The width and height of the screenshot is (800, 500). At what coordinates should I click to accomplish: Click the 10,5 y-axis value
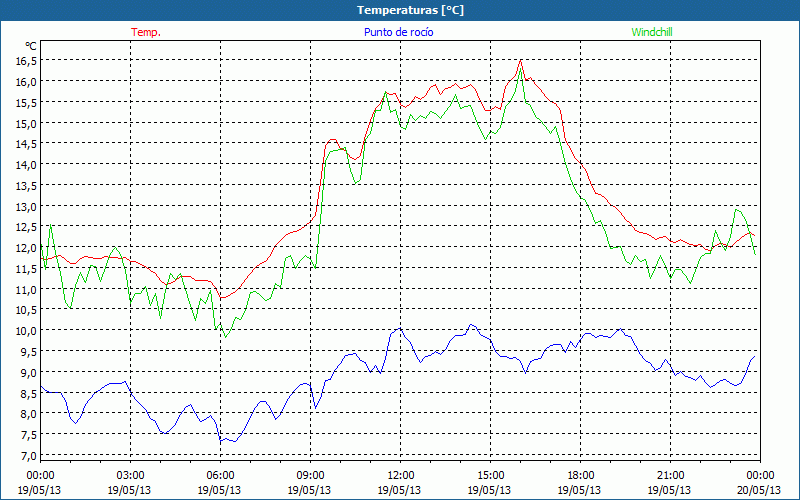tap(26, 310)
